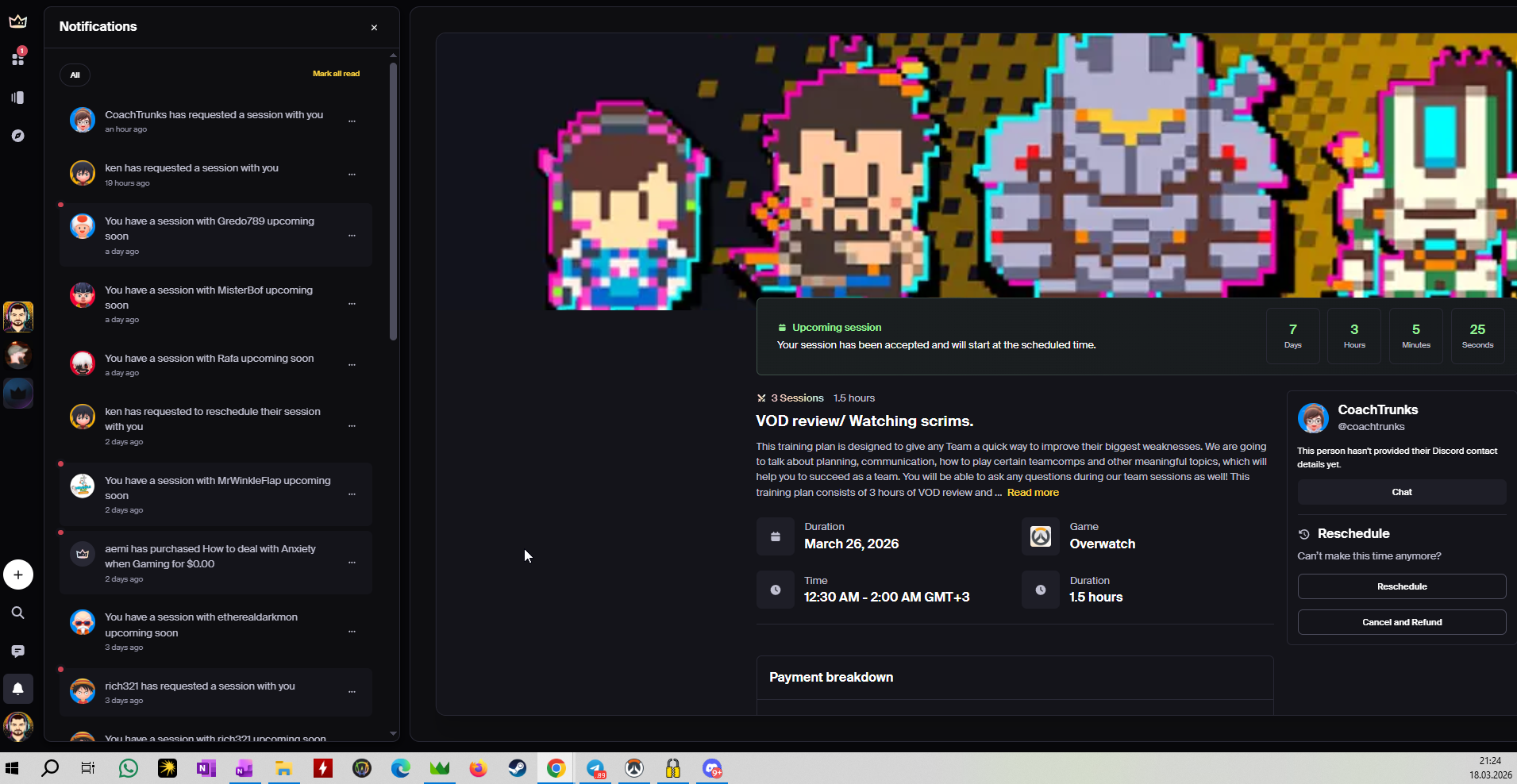Screen dimensions: 1517x784
Task: Open aemi purchased How to deal with Anxiety notification
Action: [x=216, y=563]
